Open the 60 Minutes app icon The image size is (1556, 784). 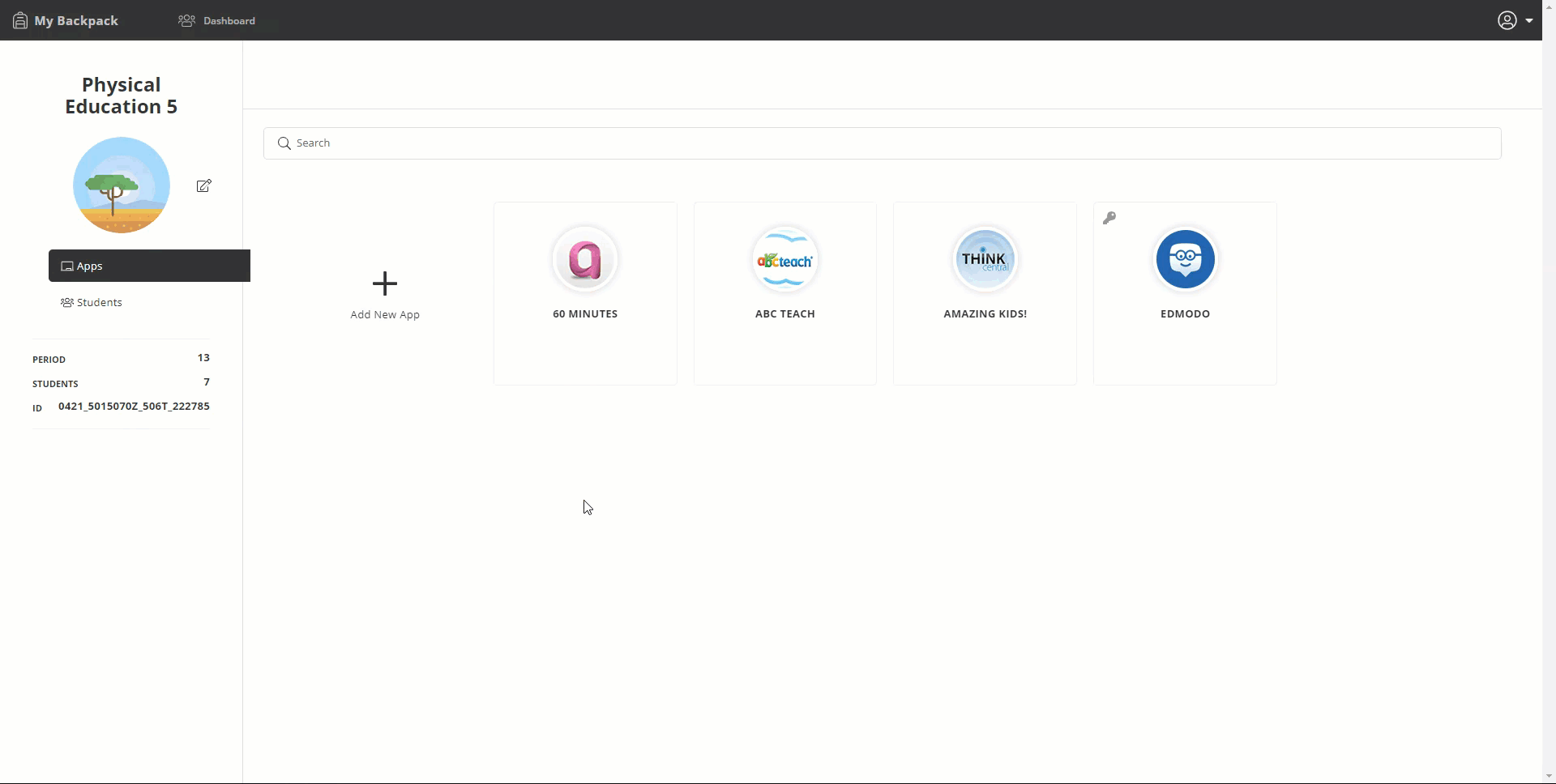[585, 259]
